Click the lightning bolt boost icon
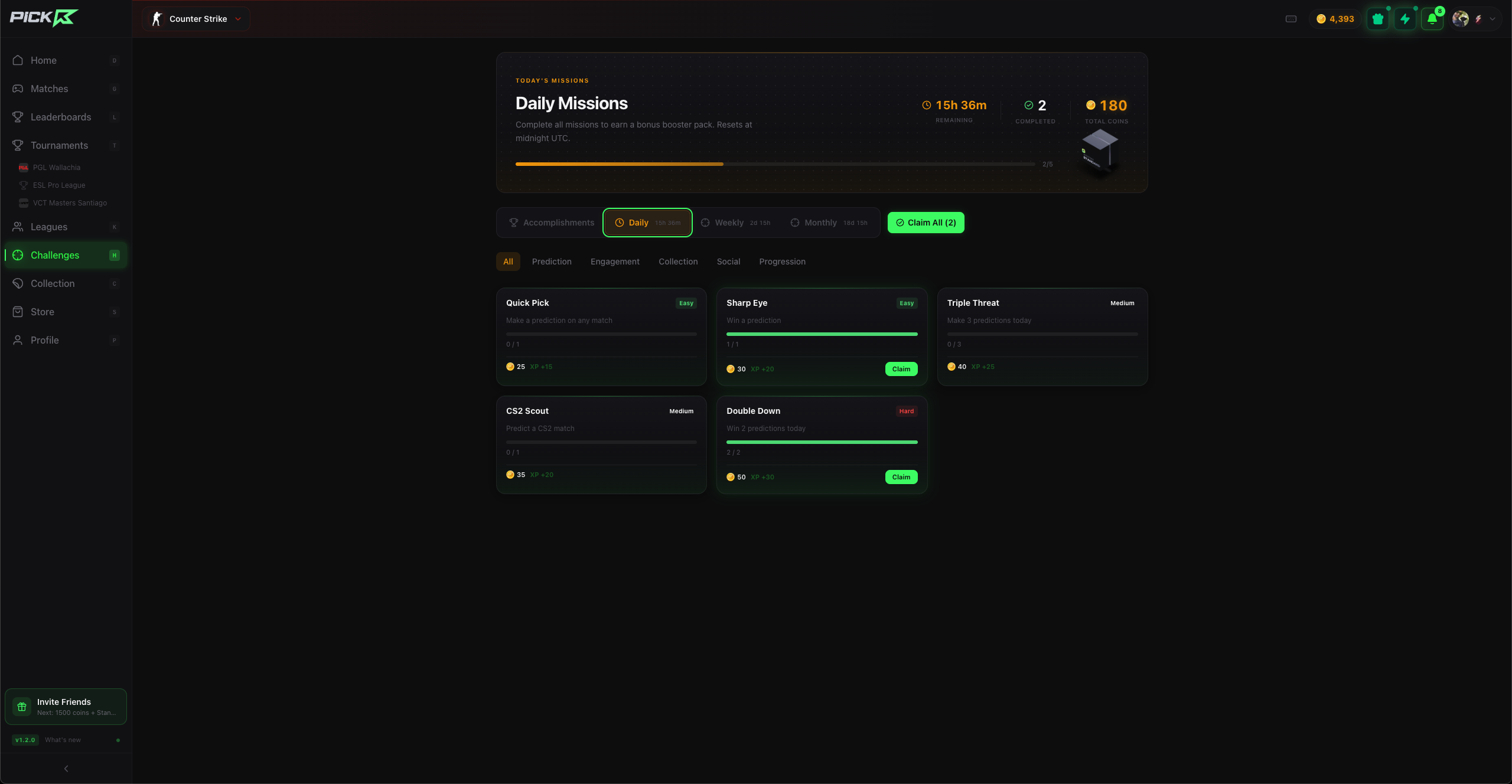The image size is (1512, 784). (1405, 19)
